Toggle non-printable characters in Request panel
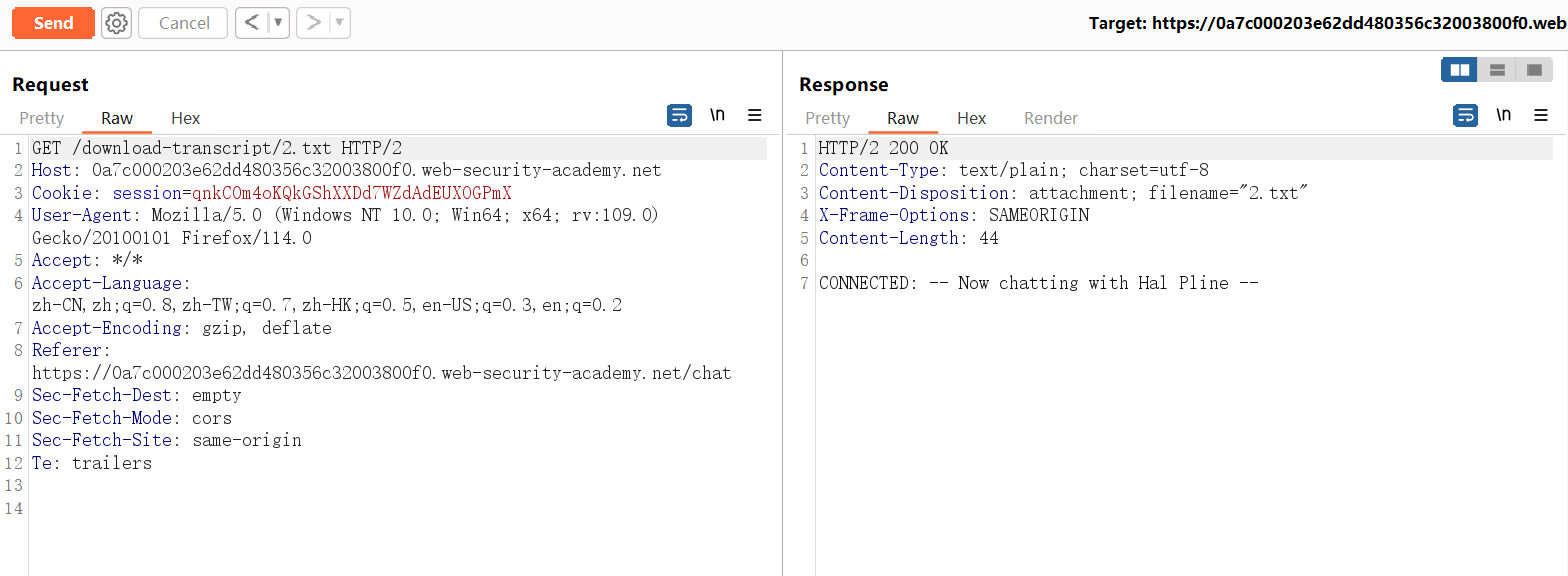The height and width of the screenshot is (576, 1568). coord(717,116)
